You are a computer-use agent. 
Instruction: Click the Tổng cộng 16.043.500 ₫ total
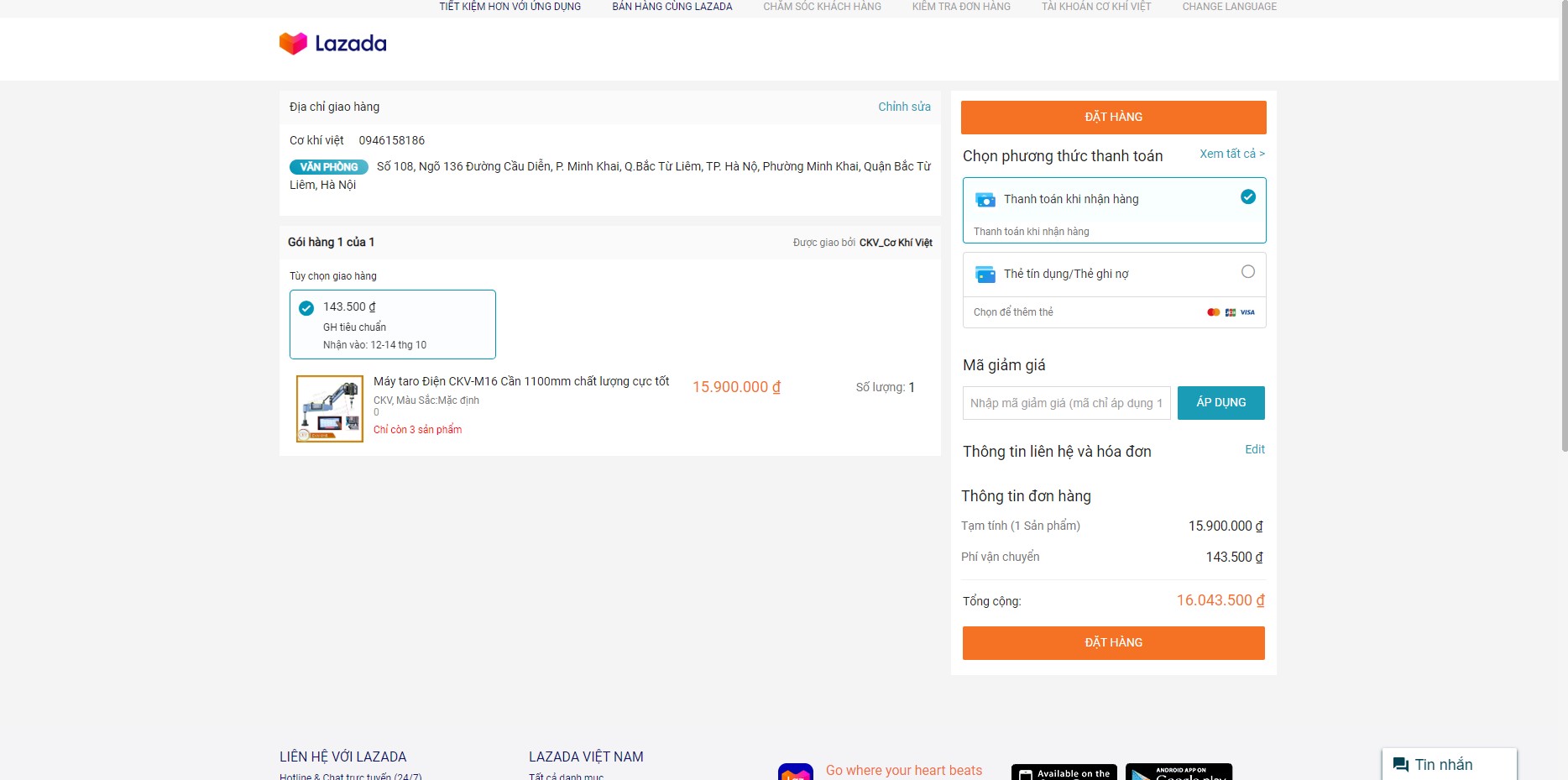[1220, 600]
